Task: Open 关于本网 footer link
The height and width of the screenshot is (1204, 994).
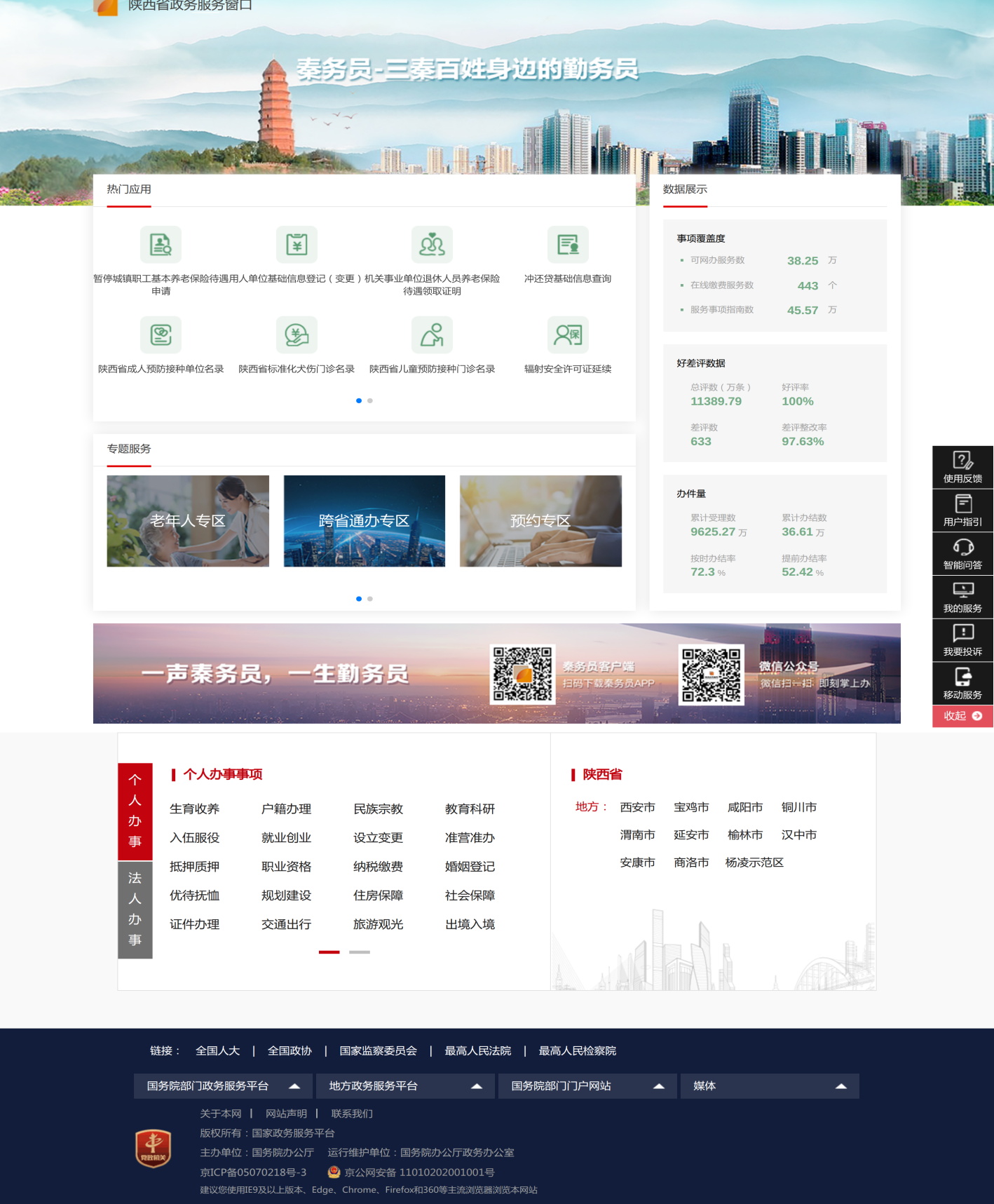Action: [221, 1114]
